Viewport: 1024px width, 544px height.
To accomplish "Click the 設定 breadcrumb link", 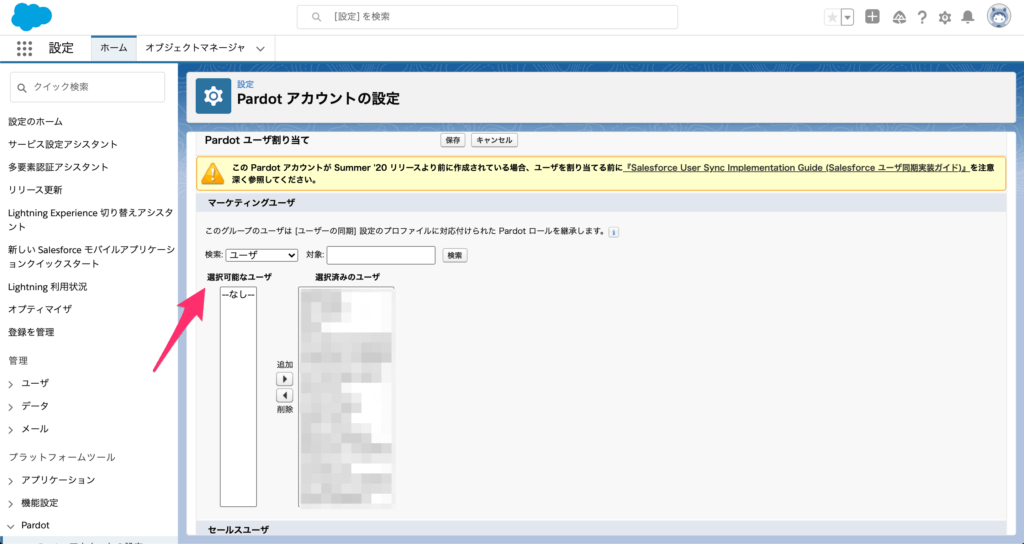I will (x=246, y=84).
